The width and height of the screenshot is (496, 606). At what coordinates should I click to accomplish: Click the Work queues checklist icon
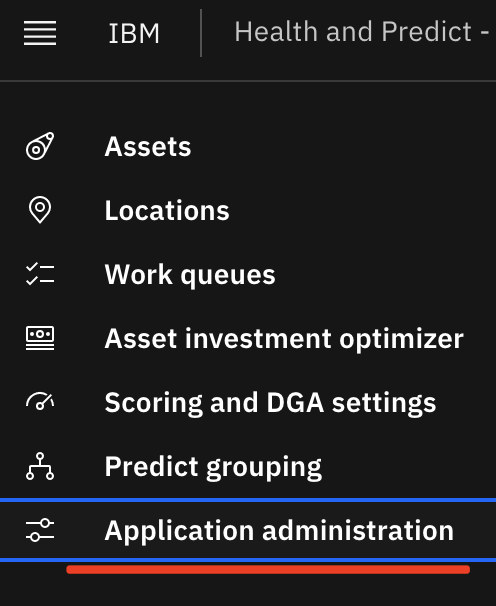click(40, 274)
